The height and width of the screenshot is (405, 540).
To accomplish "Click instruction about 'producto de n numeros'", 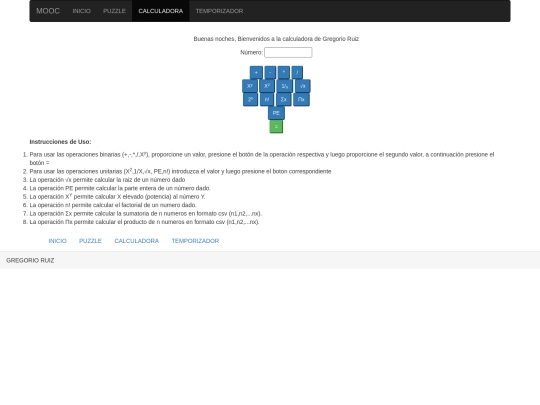I will coord(144,222).
